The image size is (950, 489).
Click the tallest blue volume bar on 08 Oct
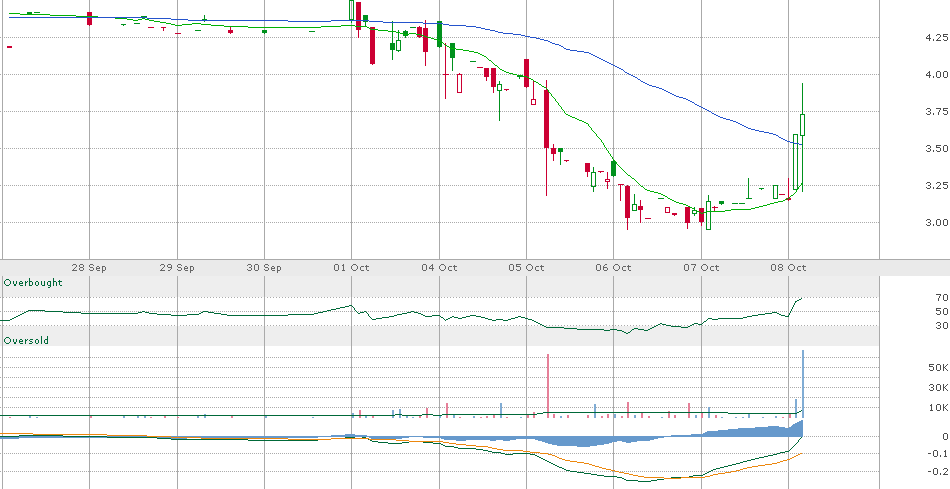pyautogui.click(x=803, y=384)
